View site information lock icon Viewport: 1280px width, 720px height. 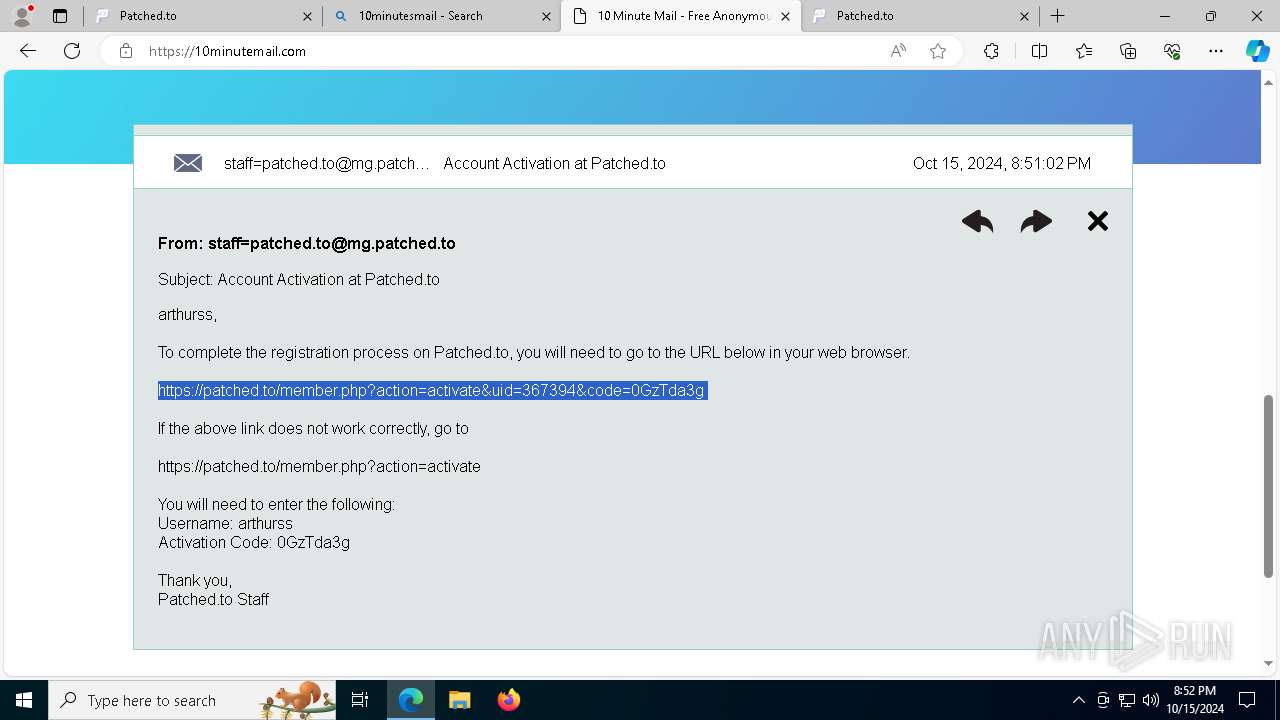(x=126, y=51)
